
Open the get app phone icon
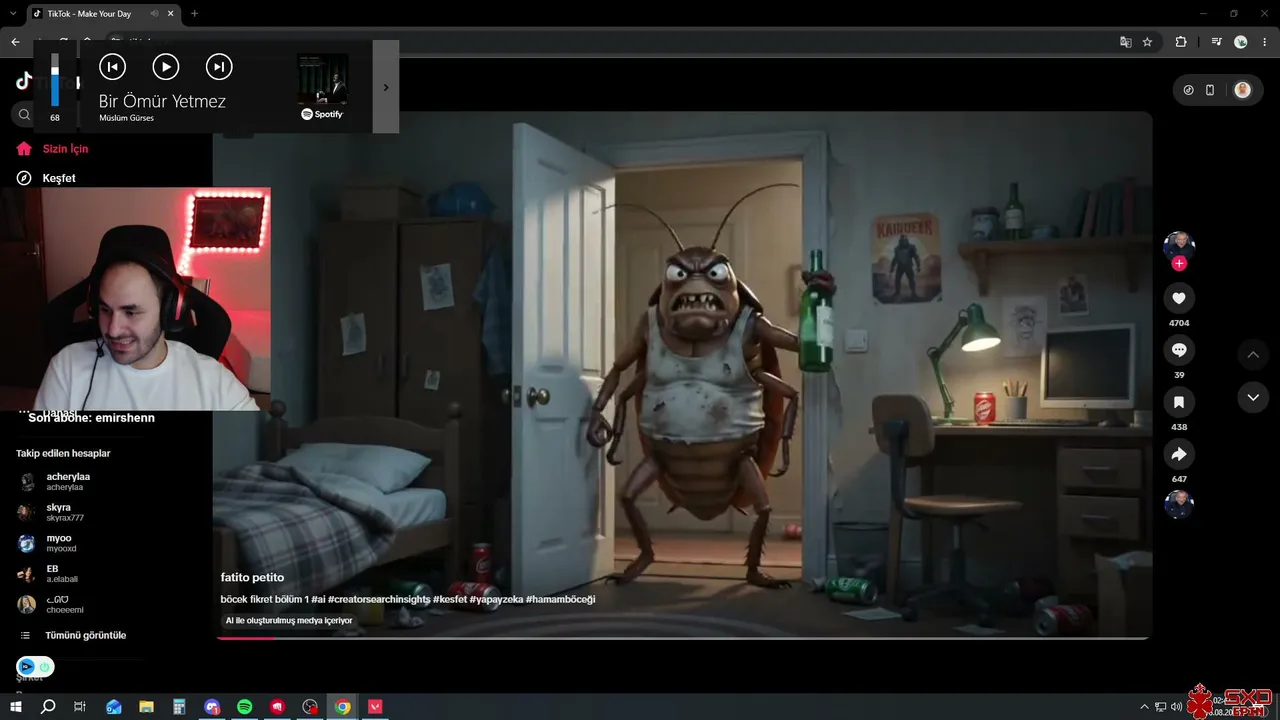pos(1210,90)
